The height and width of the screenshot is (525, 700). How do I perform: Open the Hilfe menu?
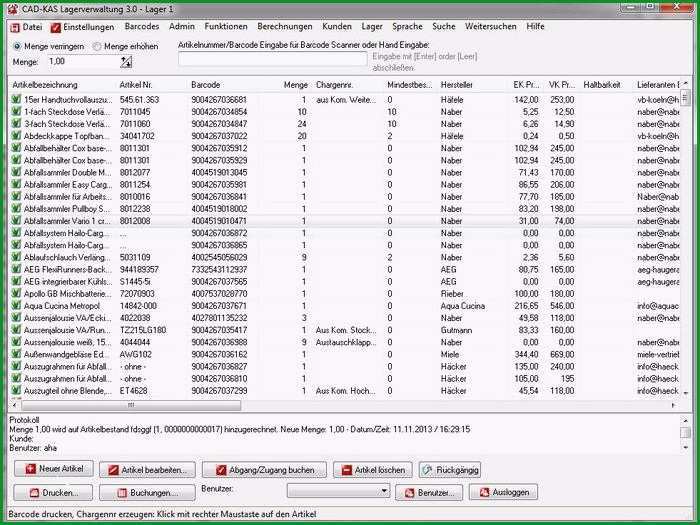pos(535,27)
